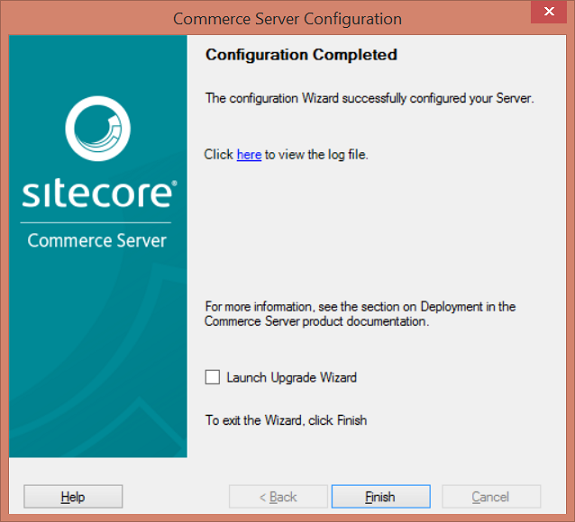Click the 'sitecore' wordmark text

click(99, 193)
